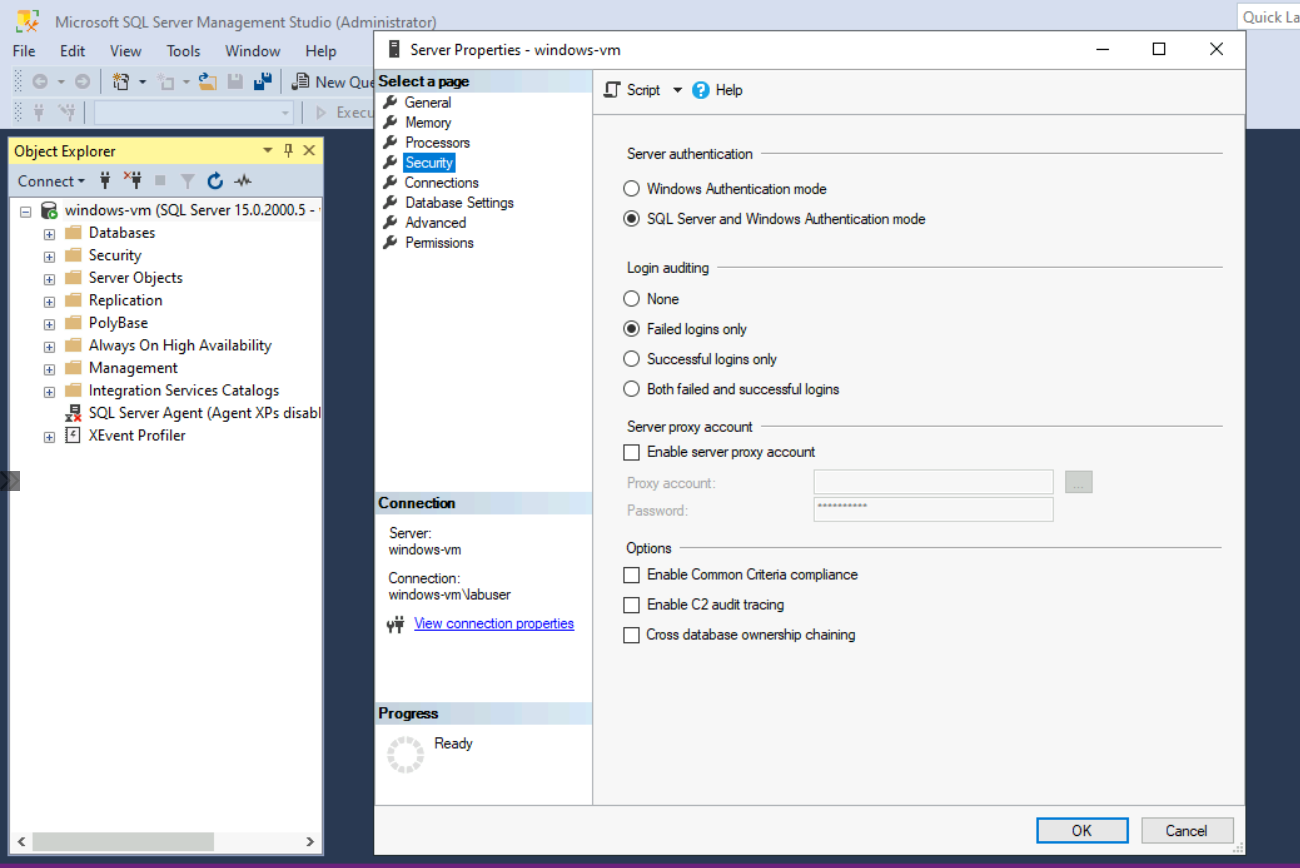Expand the Security folder in Object Explorer
This screenshot has width=1300, height=868.
(49, 256)
